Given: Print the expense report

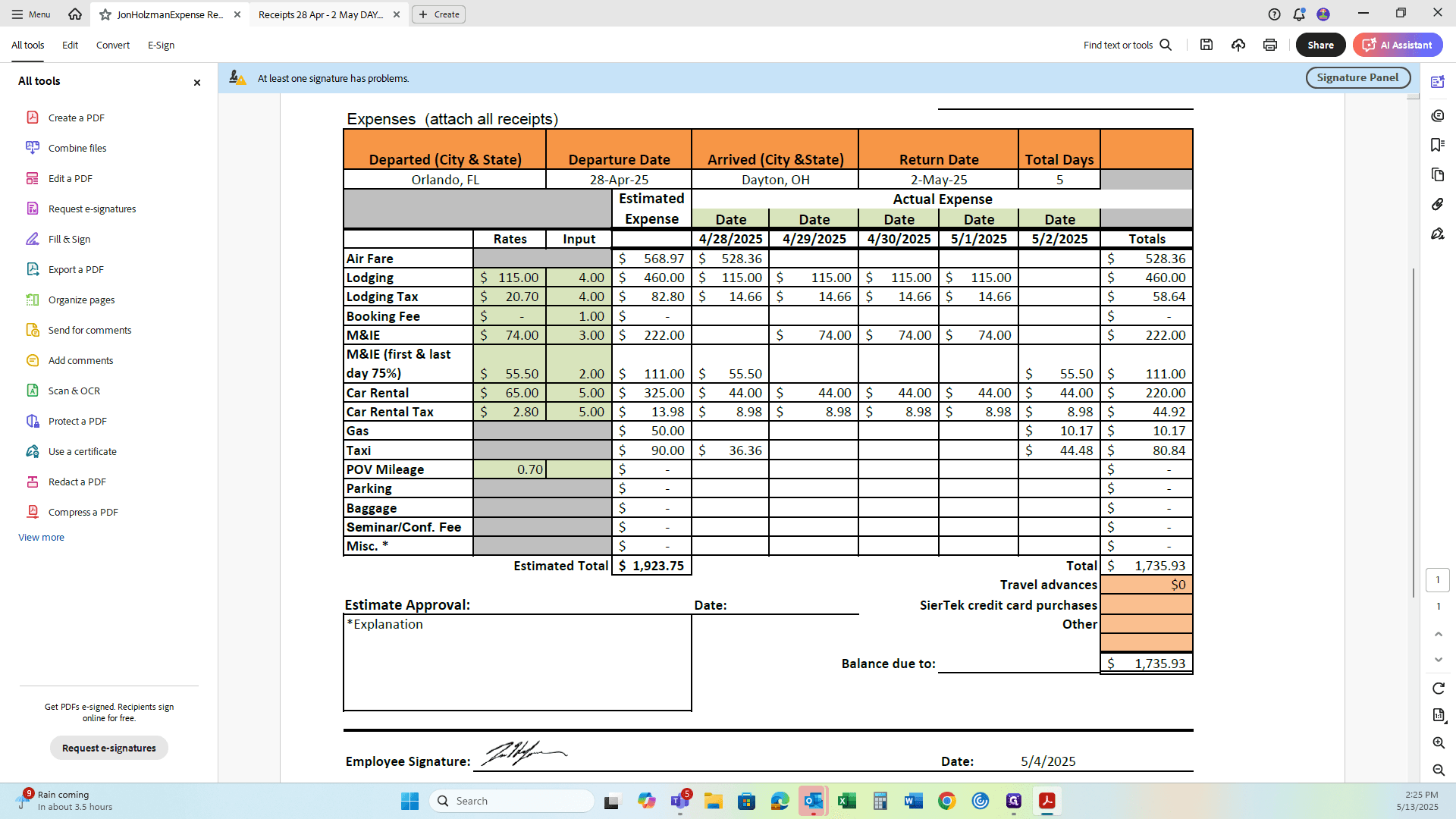Looking at the screenshot, I should click(x=1269, y=45).
